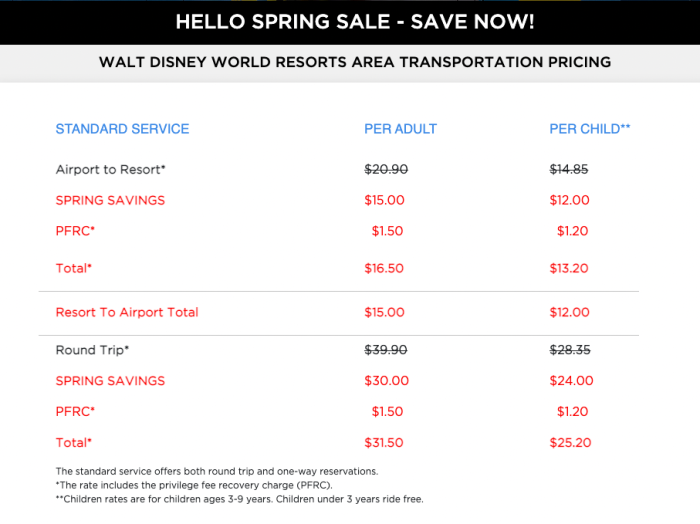
Task: Click the crossed-out $28.35 child price
Action: click(x=571, y=350)
